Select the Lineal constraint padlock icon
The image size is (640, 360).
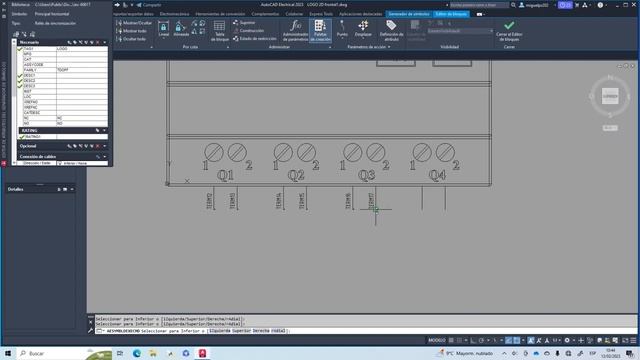pyautogui.click(x=163, y=29)
